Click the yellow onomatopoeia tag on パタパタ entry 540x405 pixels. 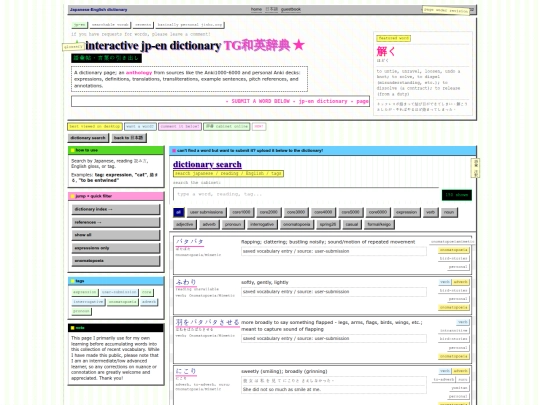(x=454, y=250)
